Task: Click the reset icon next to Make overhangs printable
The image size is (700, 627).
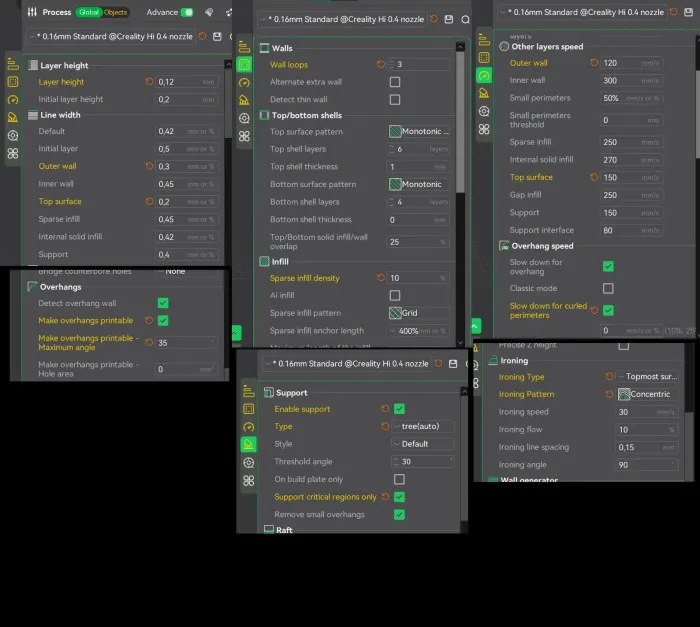Action: (150, 320)
